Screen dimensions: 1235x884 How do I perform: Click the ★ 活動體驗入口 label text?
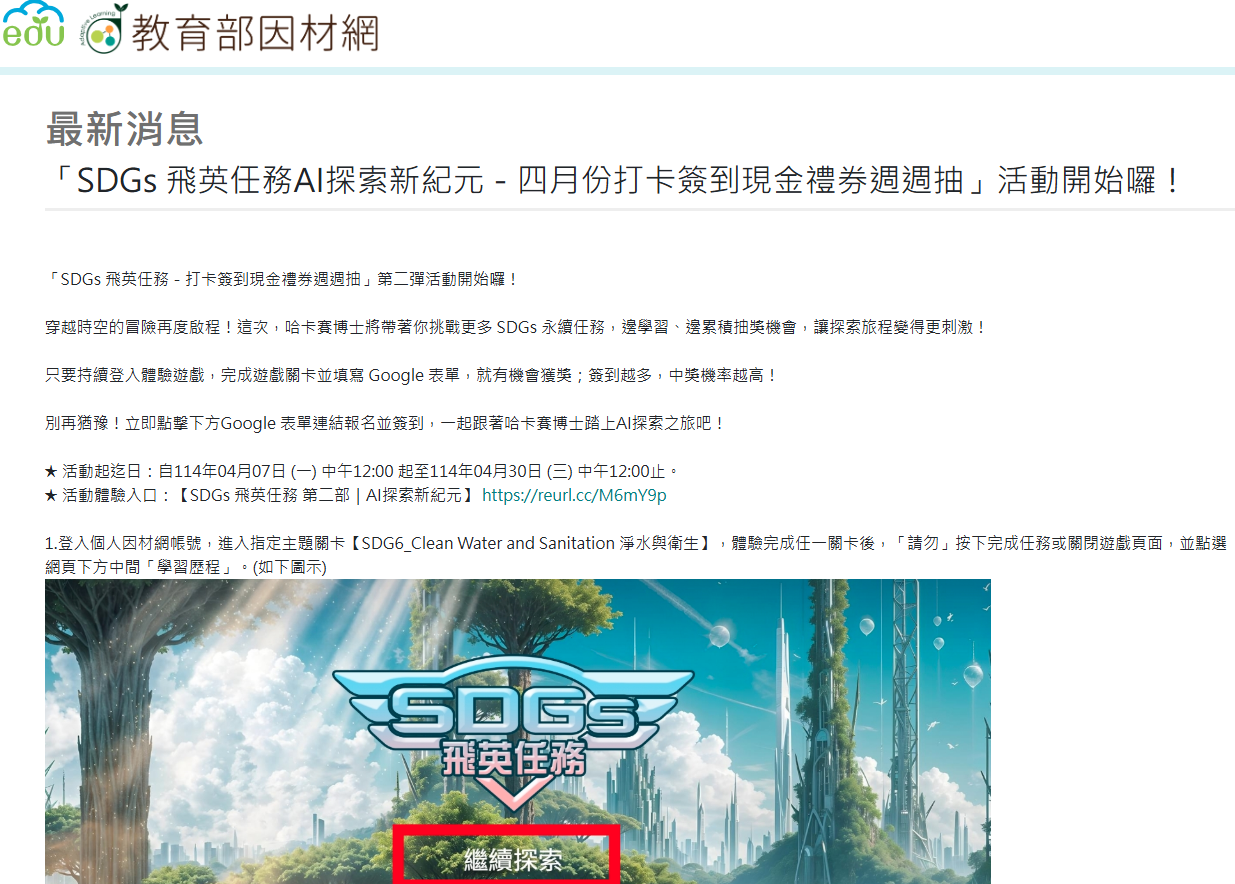pyautogui.click(x=109, y=495)
